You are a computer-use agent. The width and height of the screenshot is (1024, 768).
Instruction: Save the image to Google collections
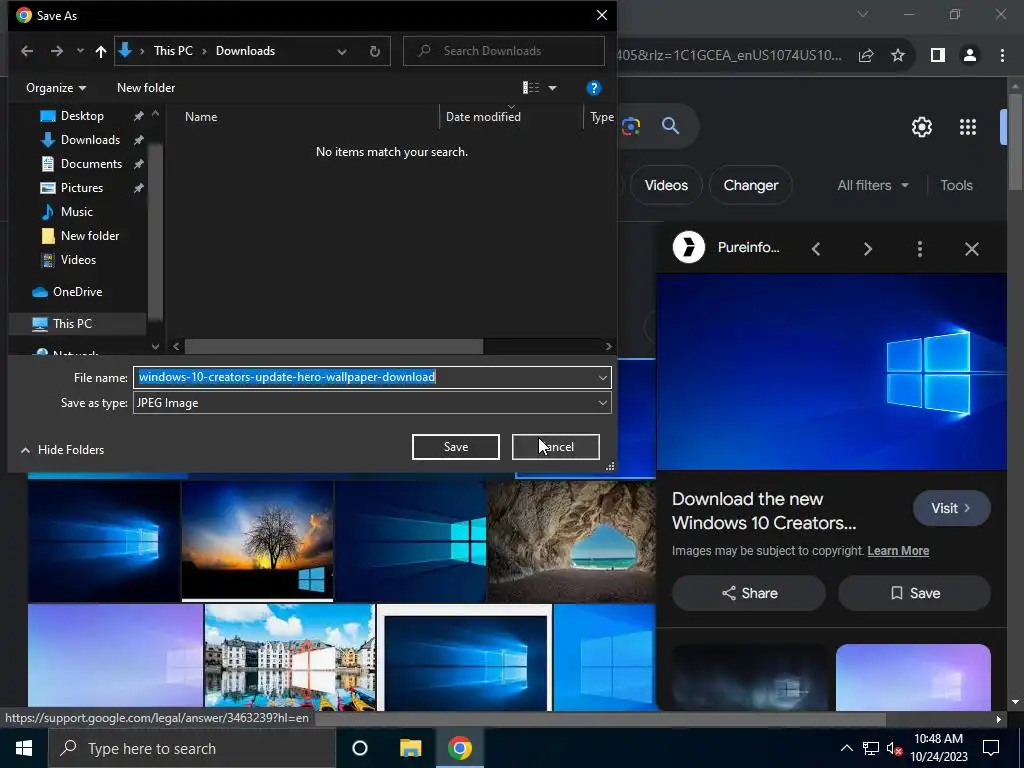coord(914,593)
